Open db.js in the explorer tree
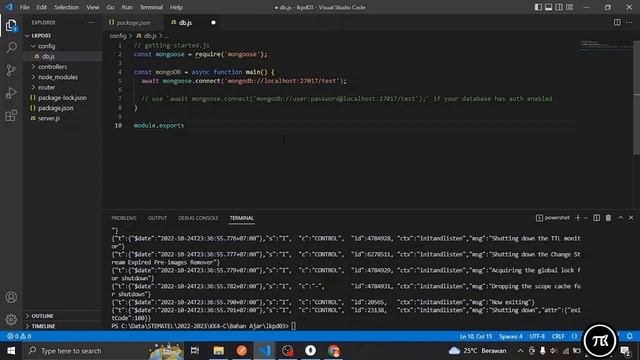The height and width of the screenshot is (360, 640). pos(62,56)
